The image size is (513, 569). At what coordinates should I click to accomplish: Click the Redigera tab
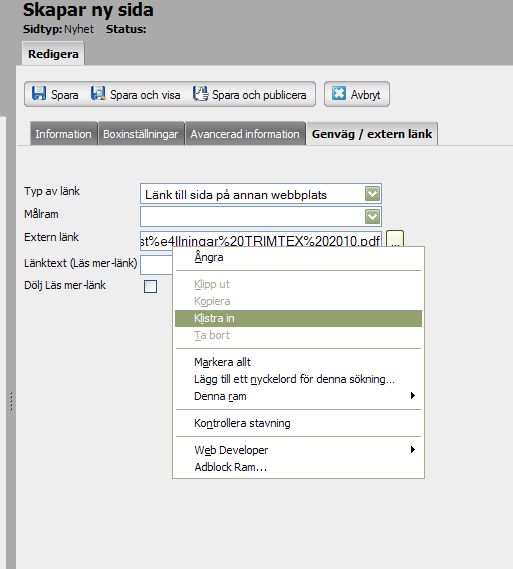coord(53,54)
